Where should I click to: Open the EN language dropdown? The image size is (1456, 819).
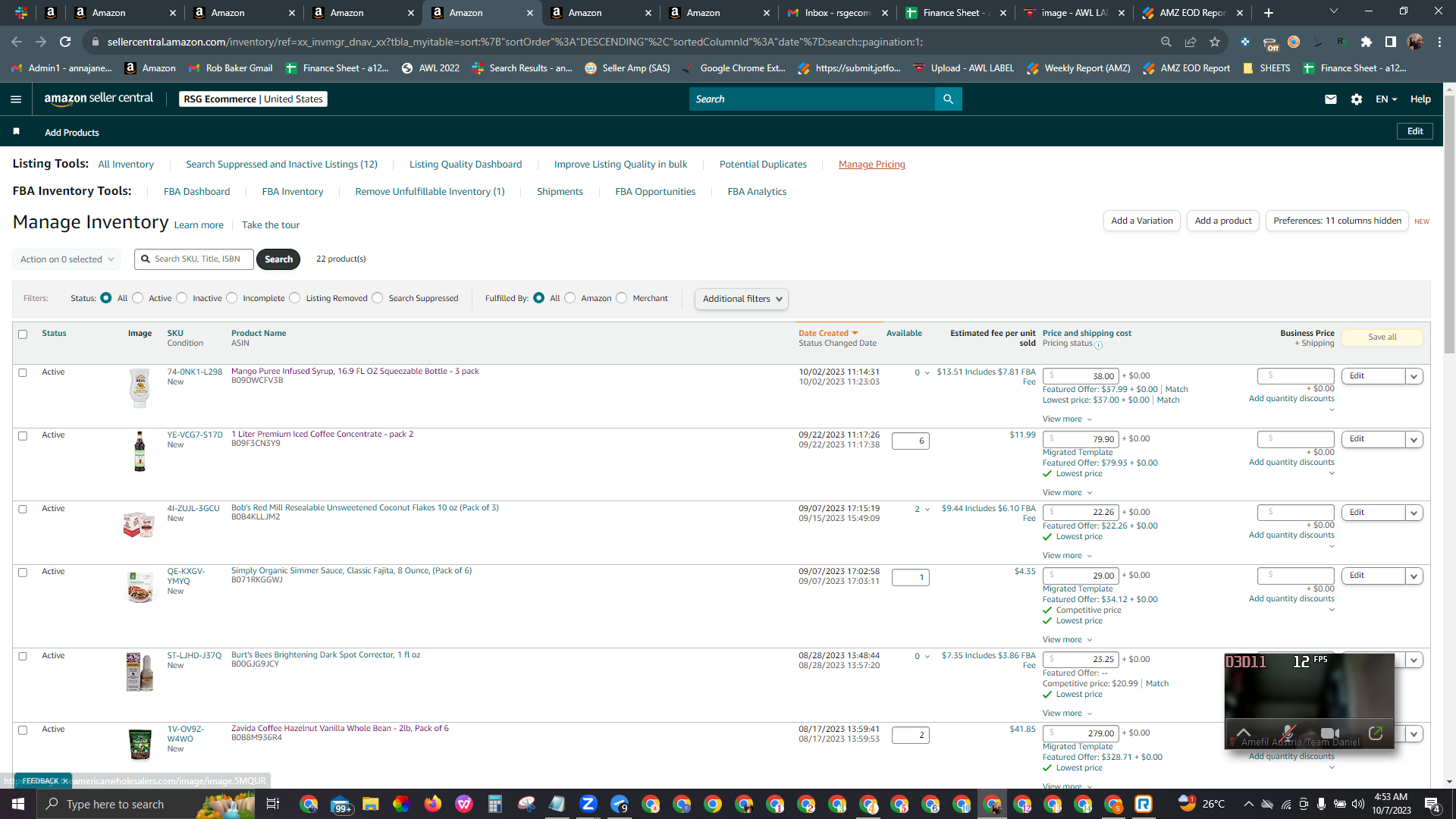click(1386, 99)
